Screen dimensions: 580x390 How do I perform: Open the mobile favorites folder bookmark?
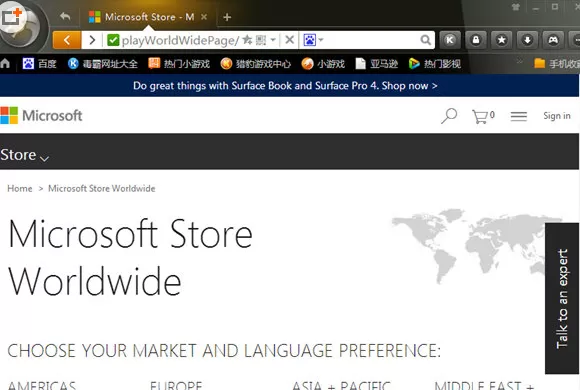tap(557, 64)
